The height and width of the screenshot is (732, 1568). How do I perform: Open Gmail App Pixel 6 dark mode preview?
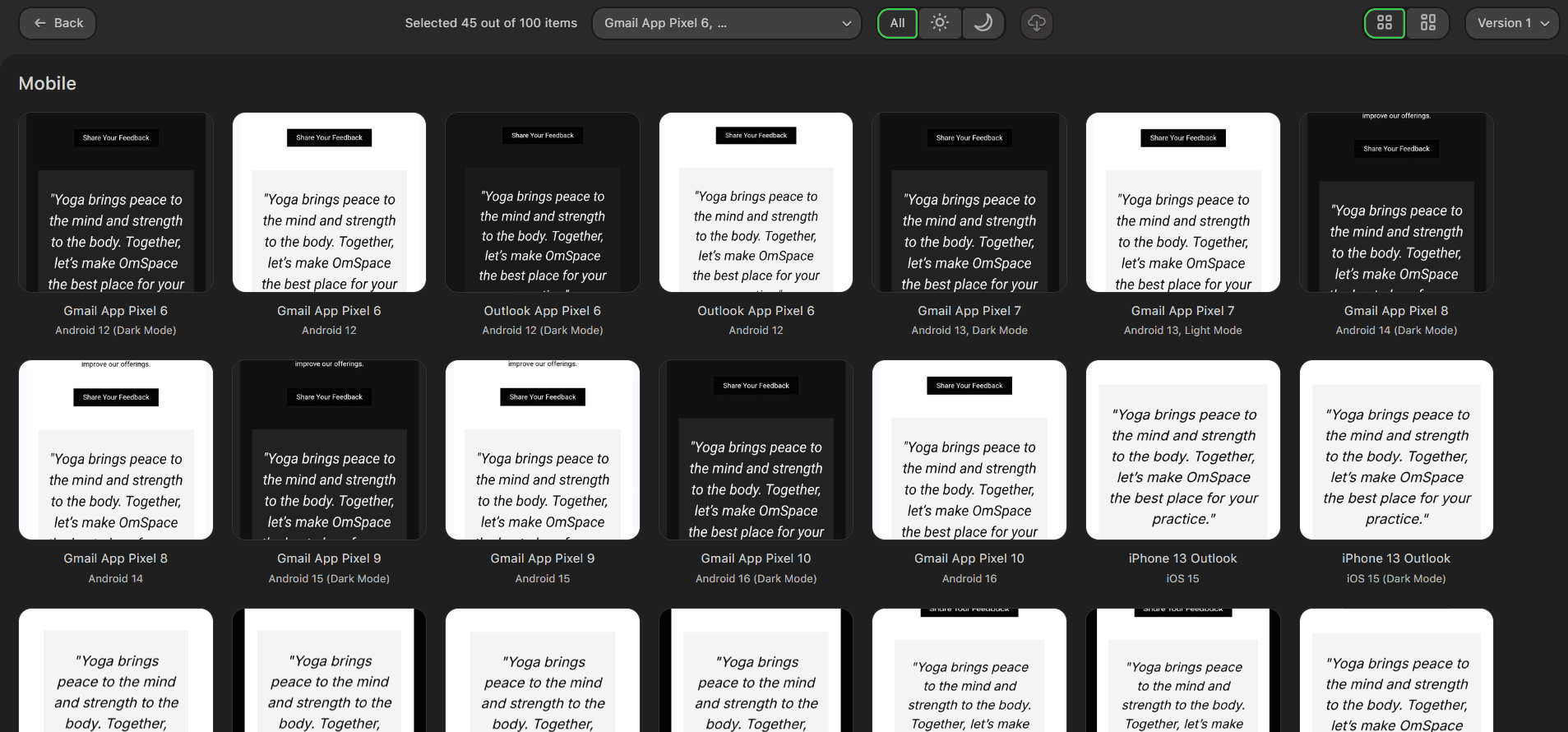(x=116, y=202)
